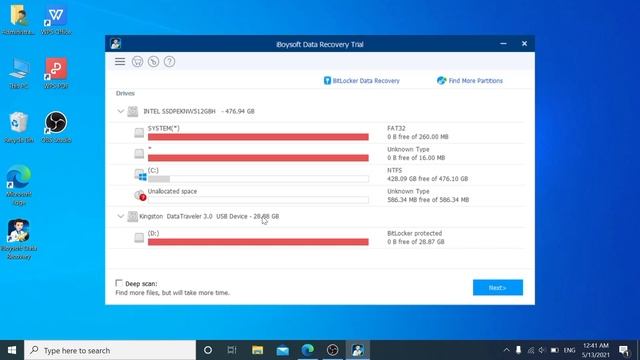Screen dimensions: 640x360
Task: Click the Unknown Type 16.00 MB red bar
Action: tap(258, 158)
